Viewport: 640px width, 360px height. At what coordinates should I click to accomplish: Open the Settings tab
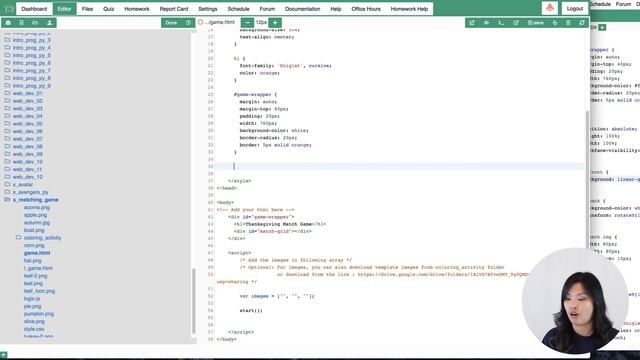(x=208, y=9)
